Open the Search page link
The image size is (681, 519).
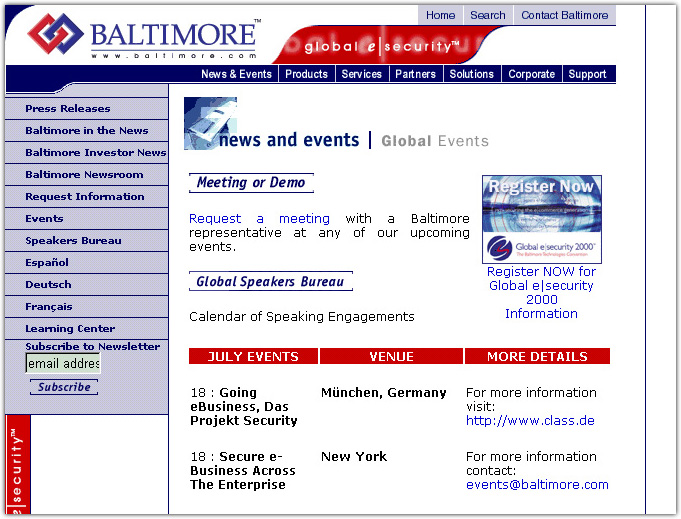[x=488, y=15]
